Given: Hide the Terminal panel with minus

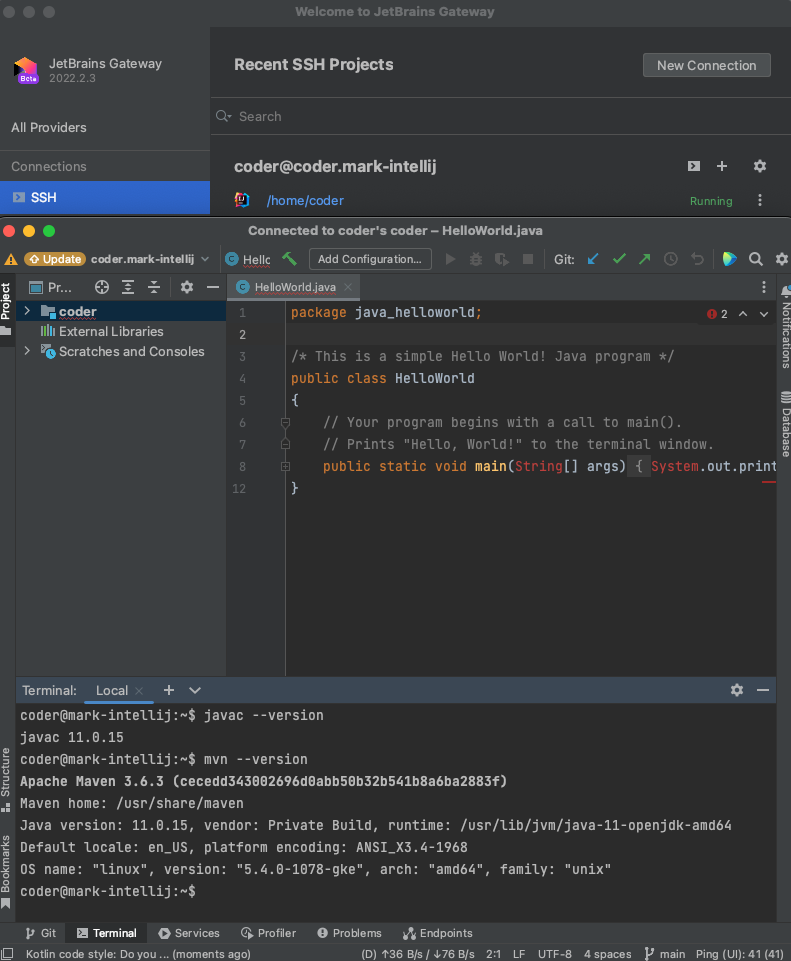Looking at the screenshot, I should 763,690.
